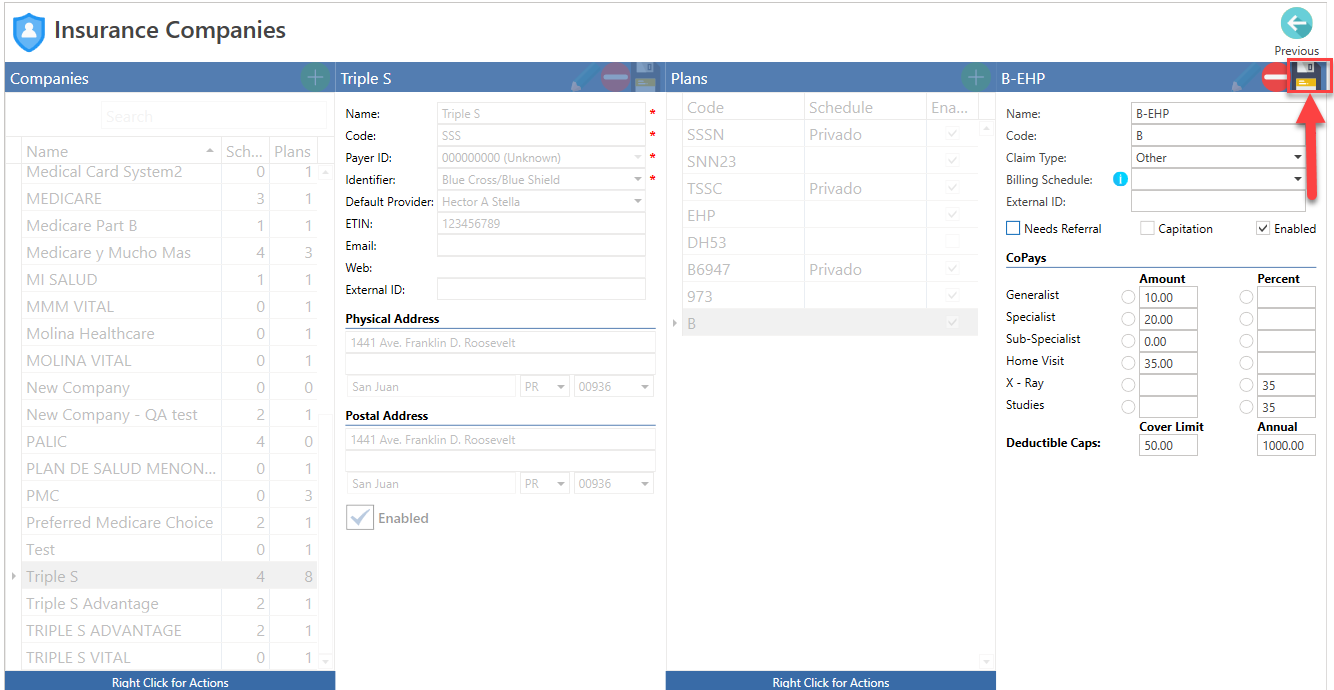The width and height of the screenshot is (1334, 690).
Task: Select the Triple S Advantage company row
Action: tap(170, 604)
